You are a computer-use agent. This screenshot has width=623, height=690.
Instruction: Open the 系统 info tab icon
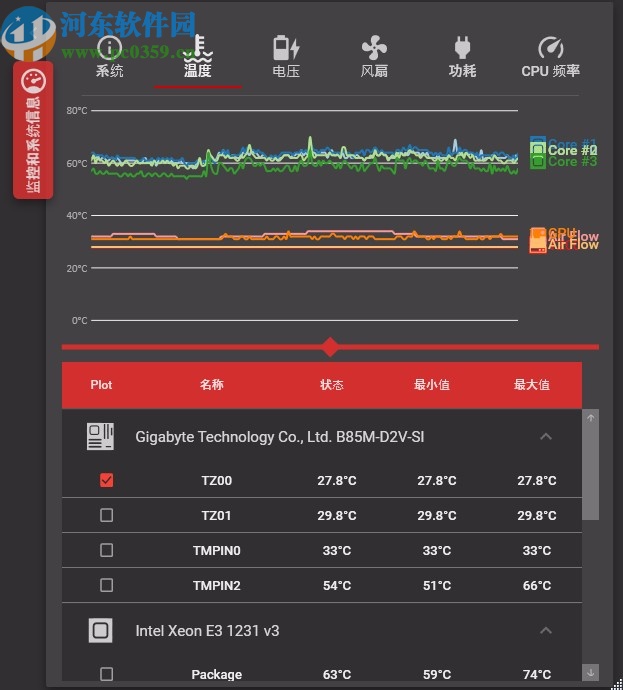(x=109, y=47)
